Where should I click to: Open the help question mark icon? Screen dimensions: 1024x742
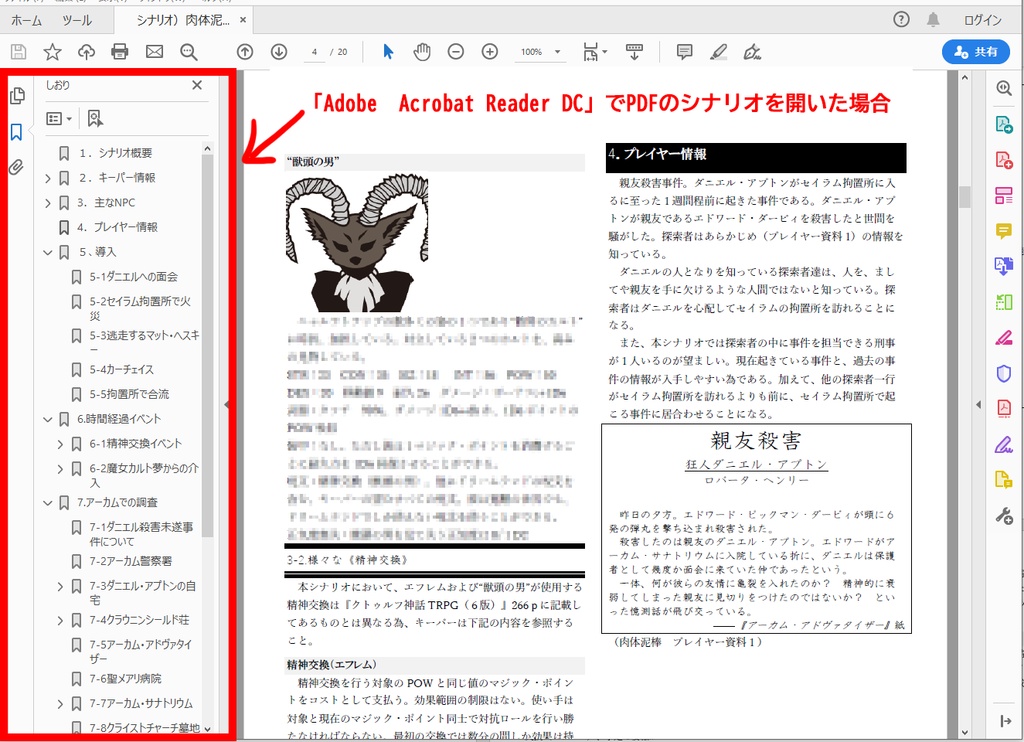(901, 20)
